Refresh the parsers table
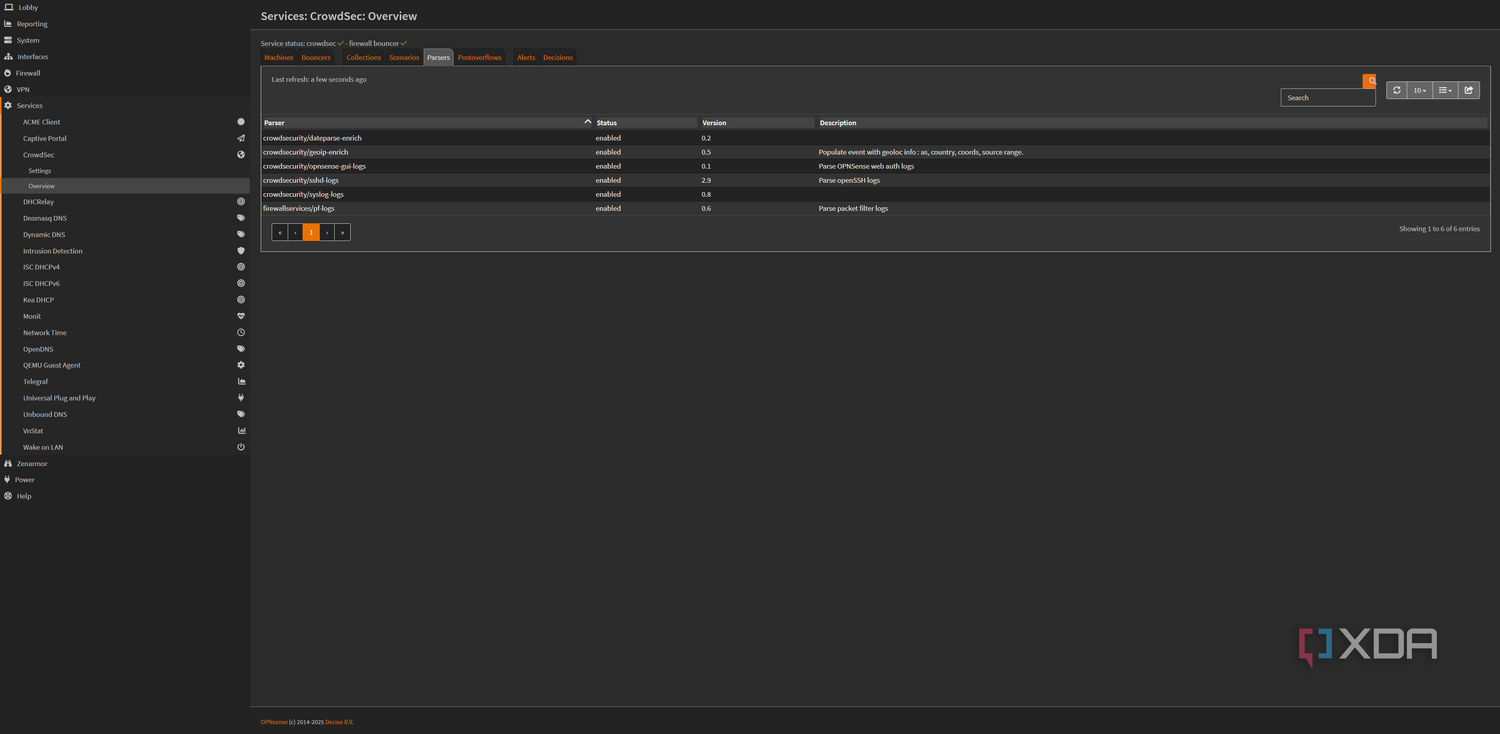1500x734 pixels. [1397, 90]
